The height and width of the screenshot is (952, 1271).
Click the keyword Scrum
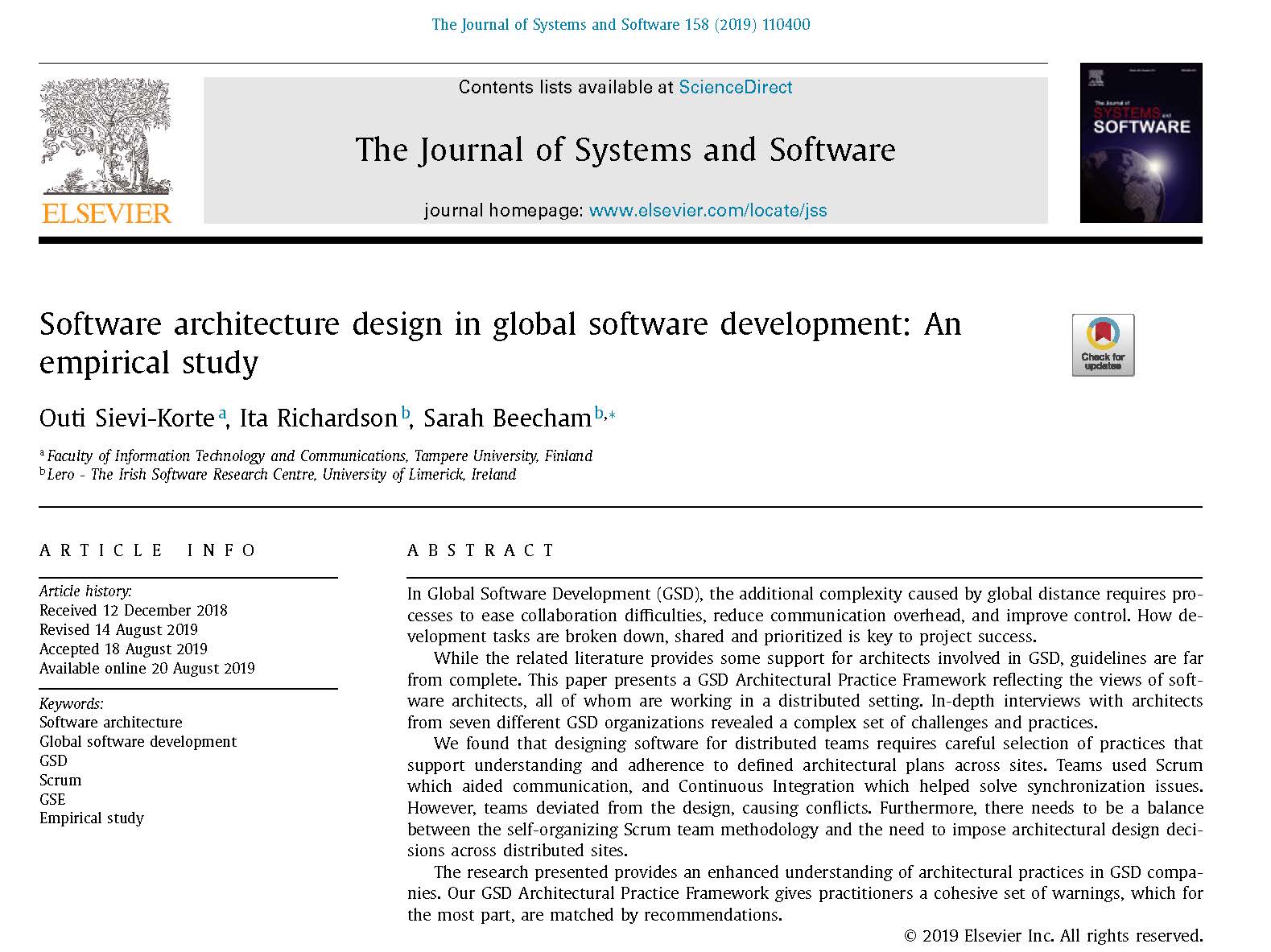pos(60,780)
